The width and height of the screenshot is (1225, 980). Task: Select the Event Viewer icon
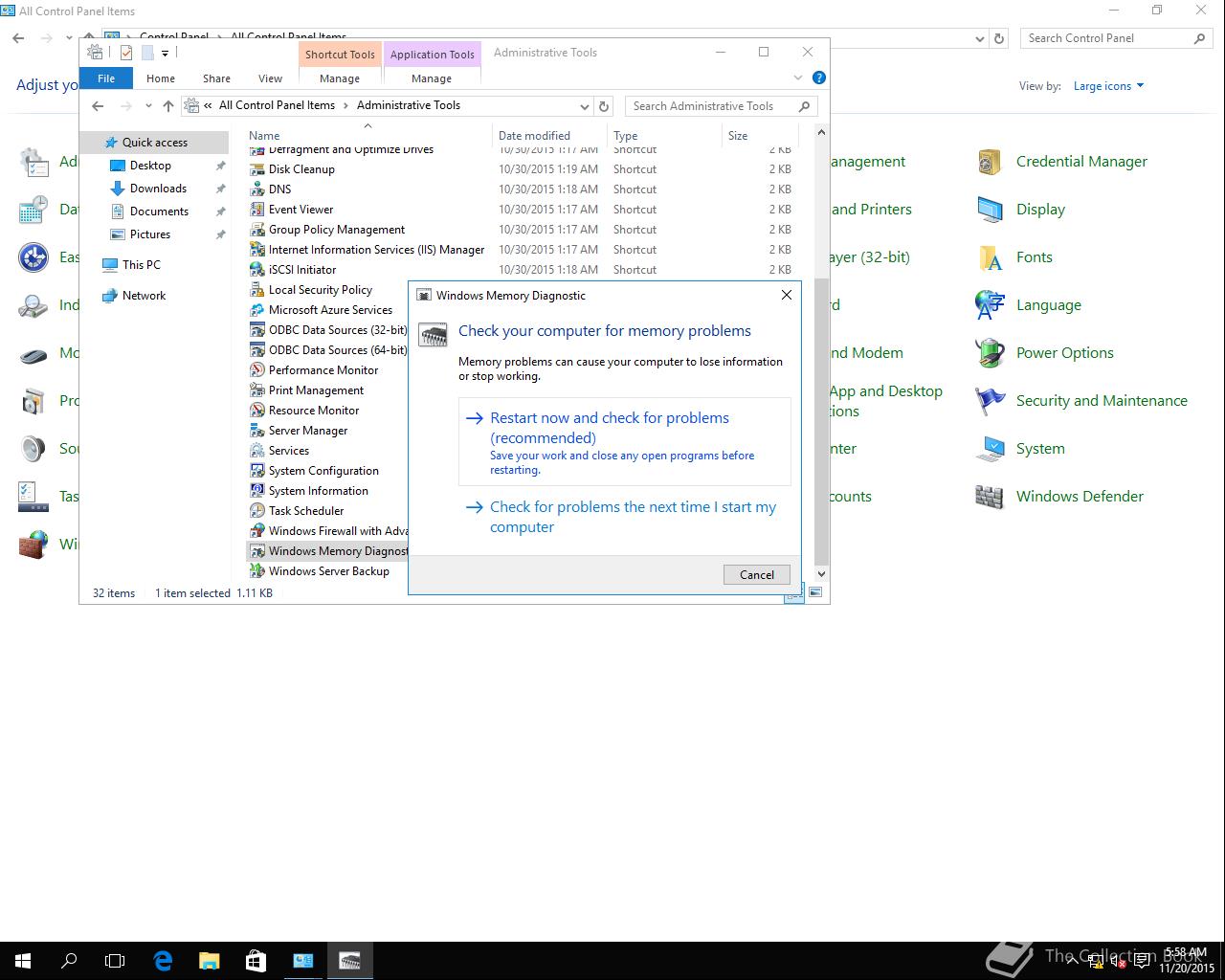[x=256, y=210]
